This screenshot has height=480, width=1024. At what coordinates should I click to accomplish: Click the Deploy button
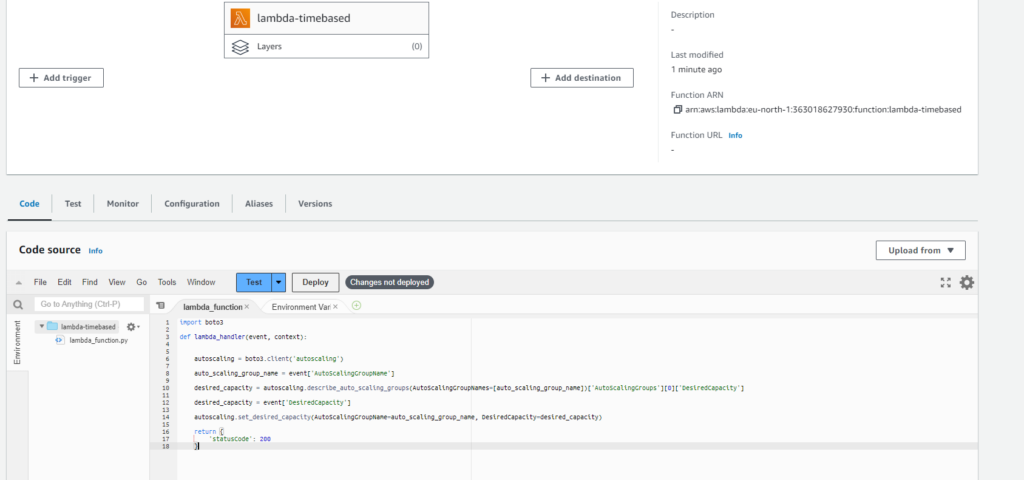[315, 282]
